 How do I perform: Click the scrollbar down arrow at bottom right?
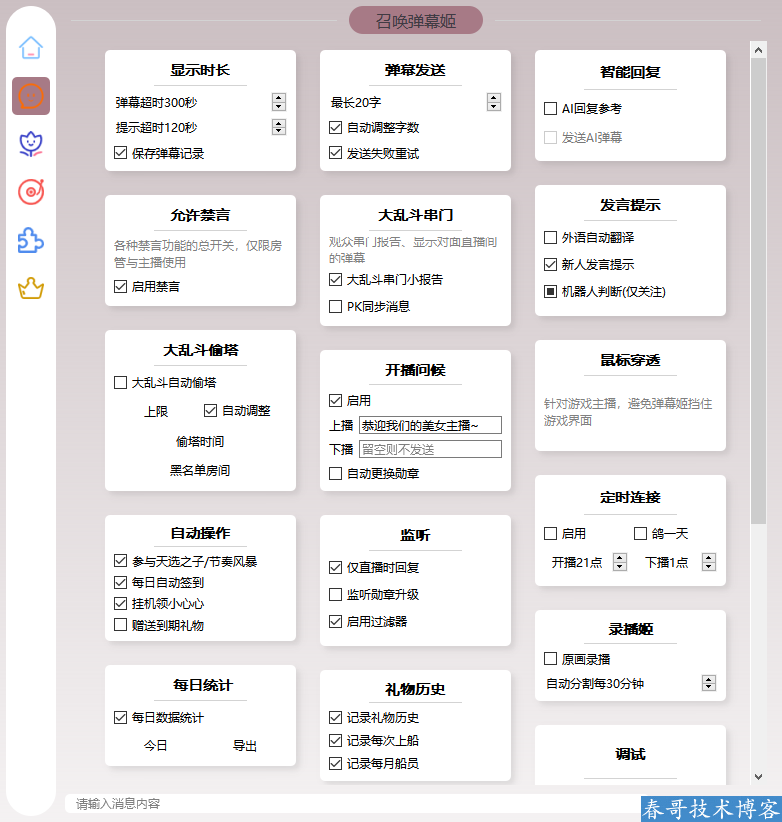[x=758, y=776]
